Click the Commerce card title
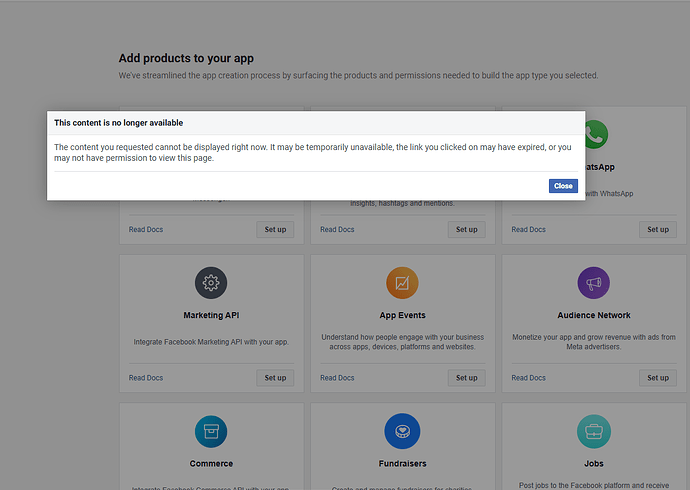 (211, 463)
